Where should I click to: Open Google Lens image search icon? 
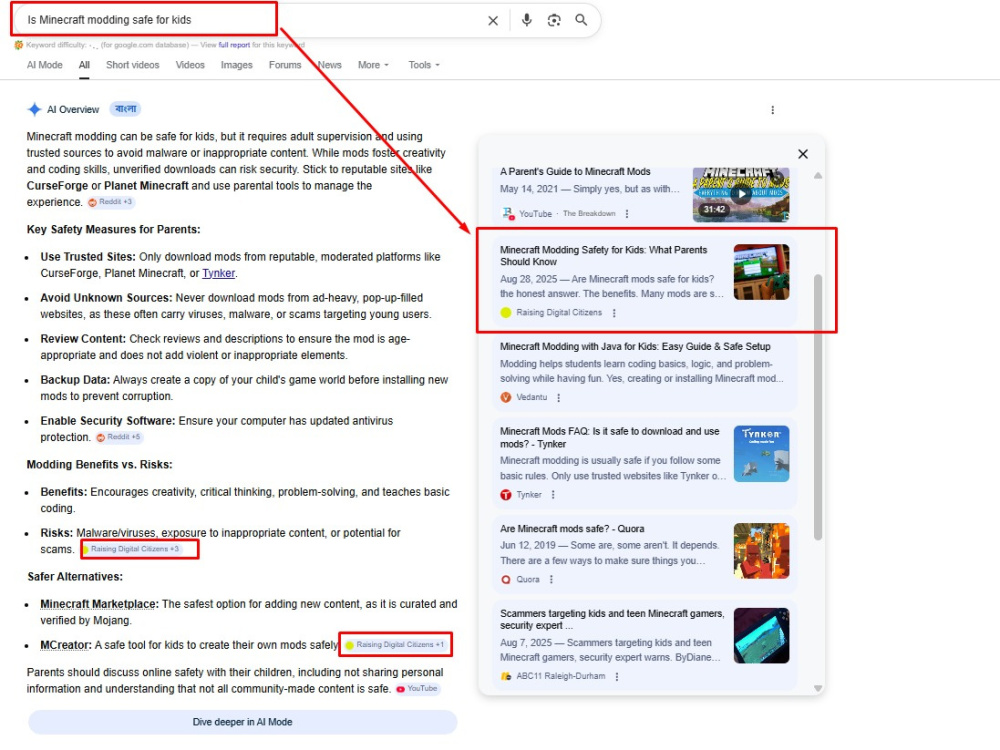(554, 20)
